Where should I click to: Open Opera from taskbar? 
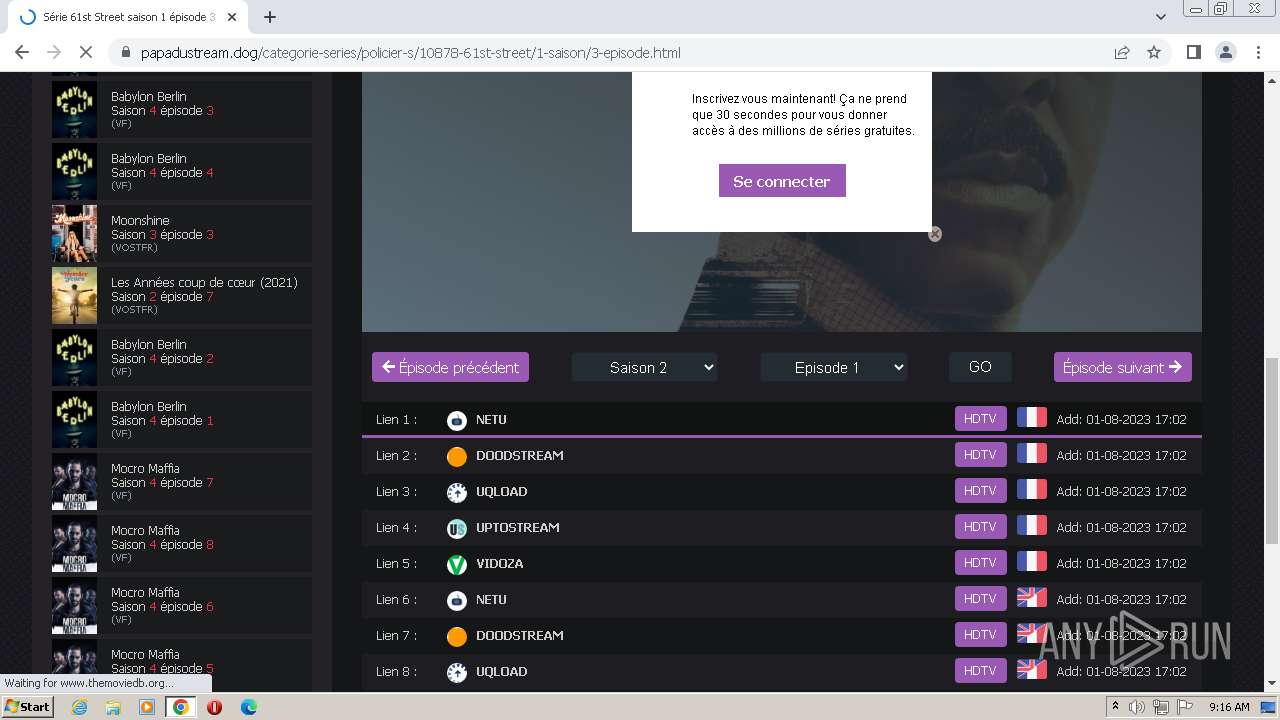214,707
